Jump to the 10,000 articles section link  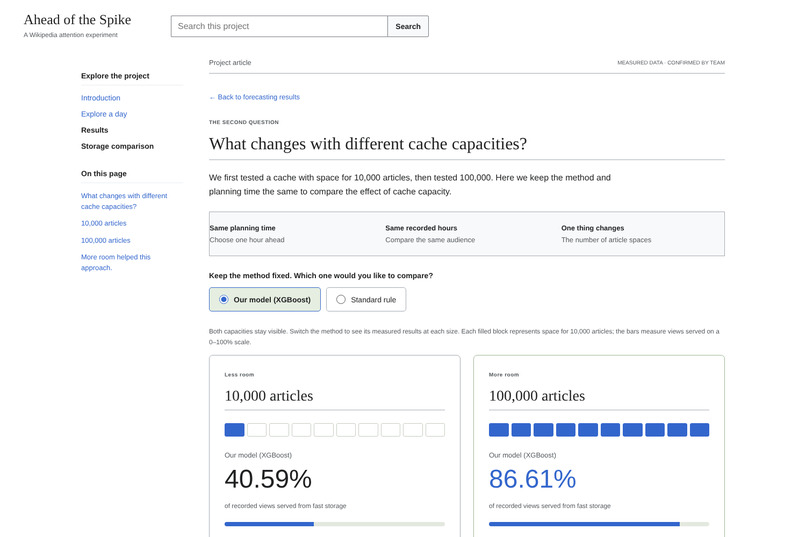coord(103,224)
